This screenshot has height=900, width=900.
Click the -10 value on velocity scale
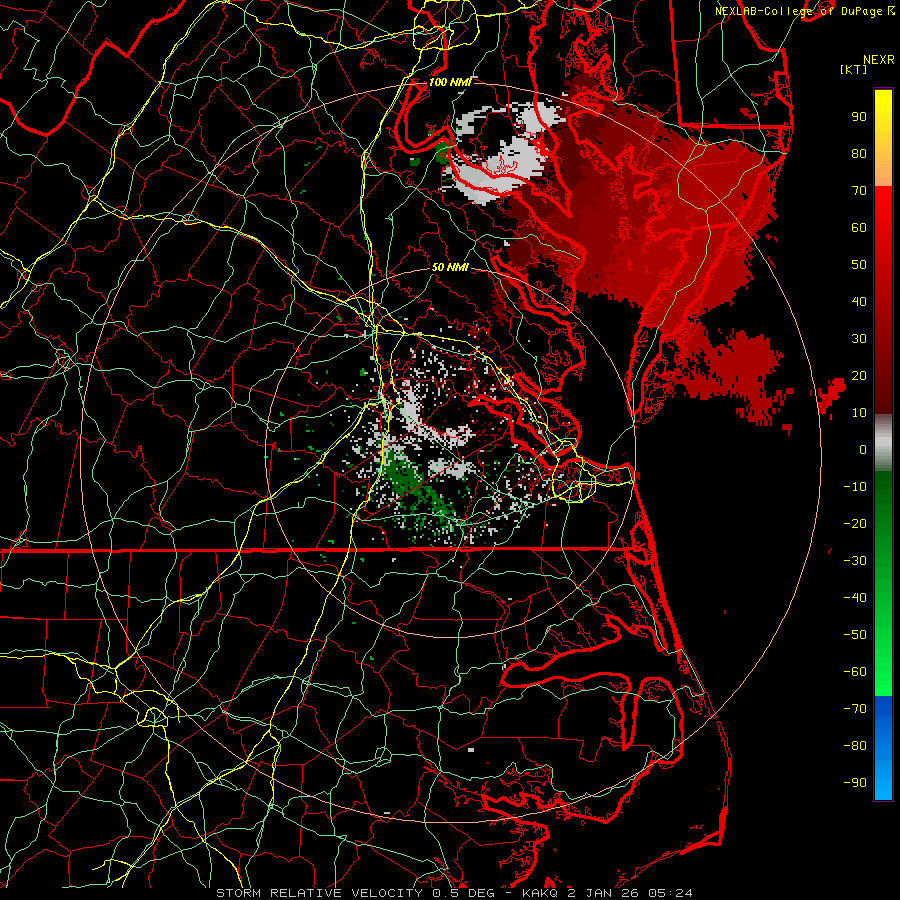point(855,487)
